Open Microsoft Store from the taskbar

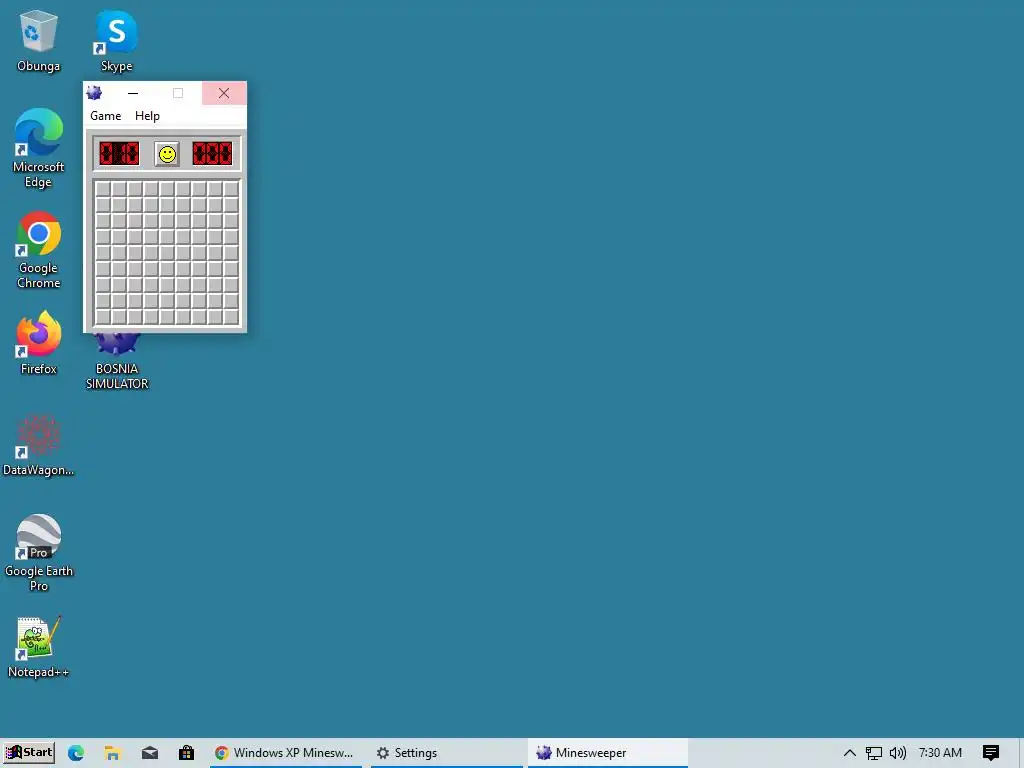pos(186,753)
